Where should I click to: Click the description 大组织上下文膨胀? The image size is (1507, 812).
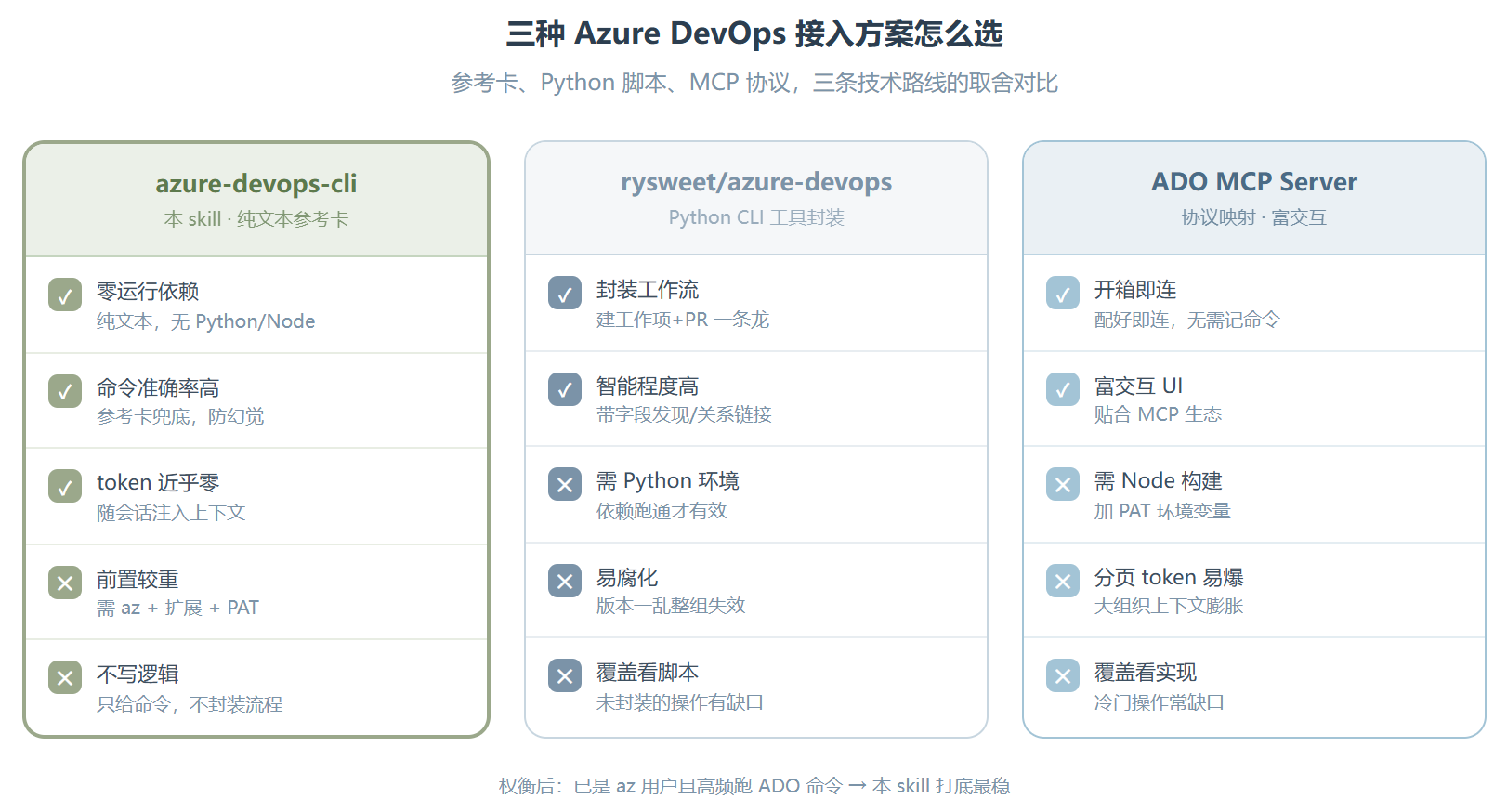1169,606
